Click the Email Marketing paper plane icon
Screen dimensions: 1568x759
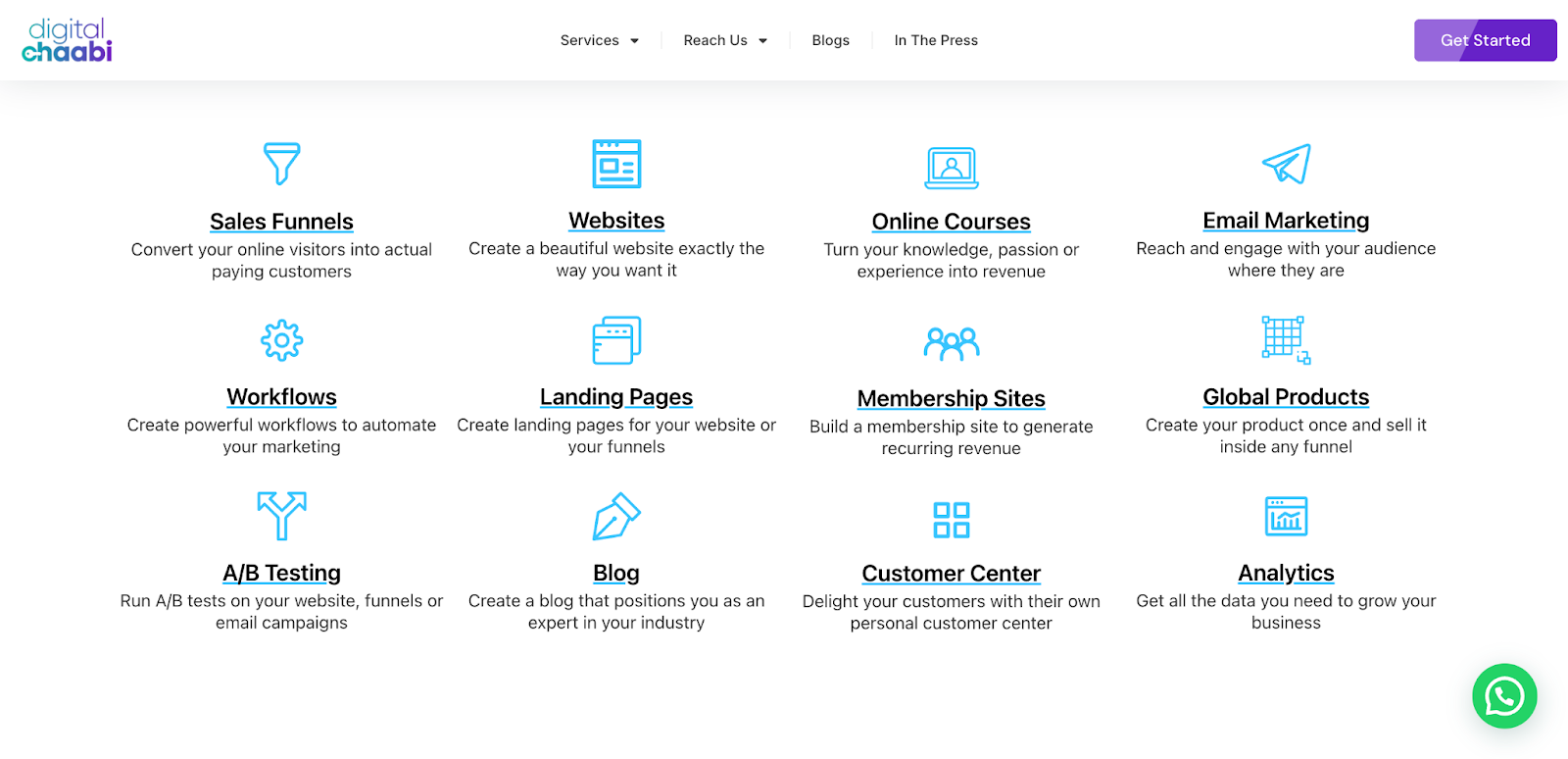click(x=1286, y=164)
